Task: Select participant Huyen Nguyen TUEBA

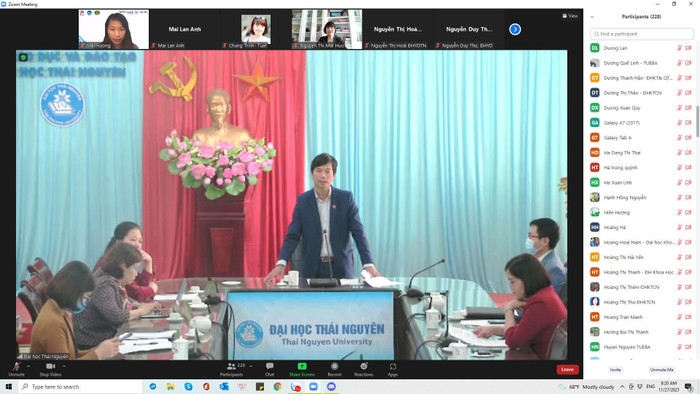Action: pos(641,347)
